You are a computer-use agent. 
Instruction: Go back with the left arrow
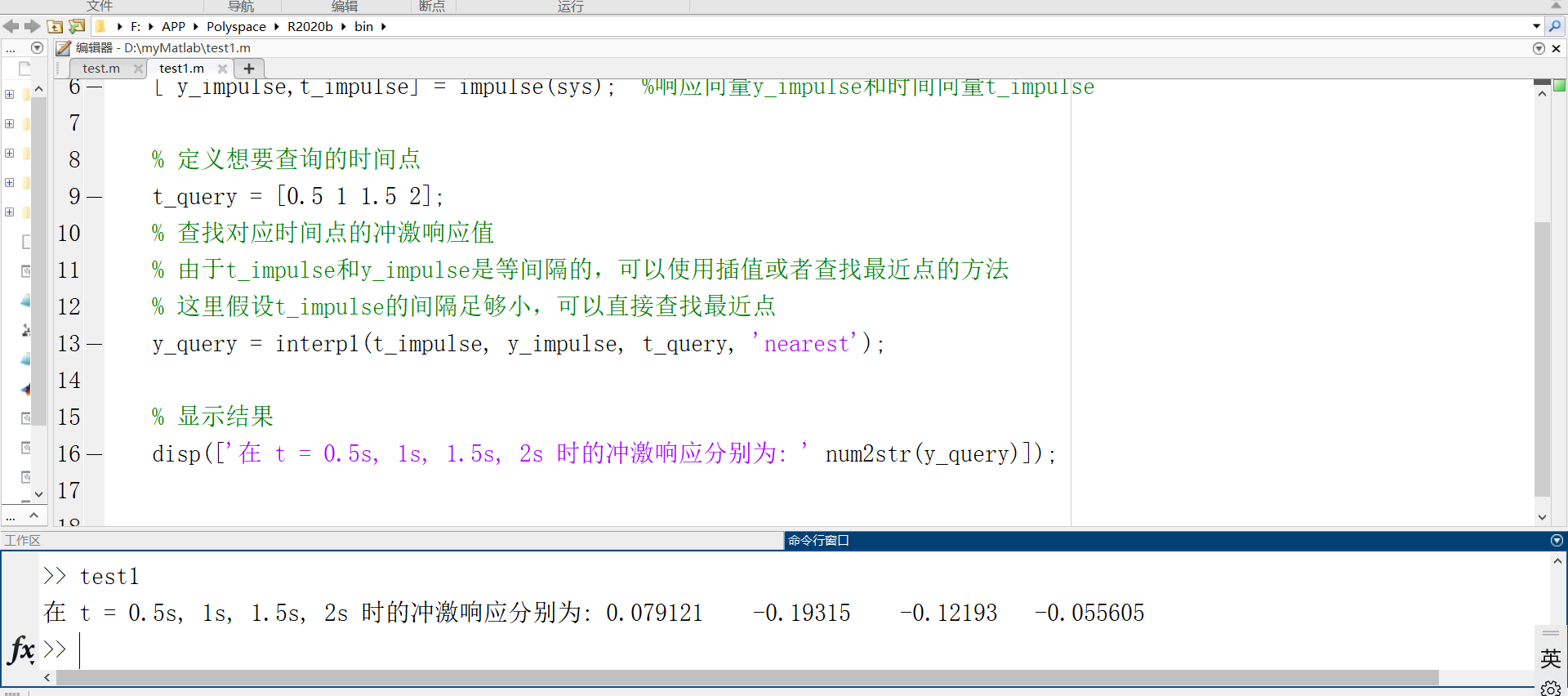pyautogui.click(x=11, y=26)
